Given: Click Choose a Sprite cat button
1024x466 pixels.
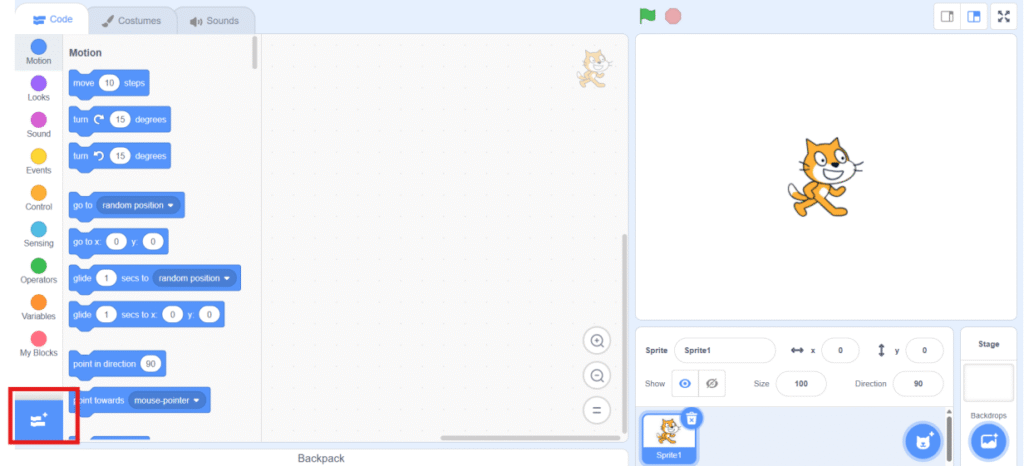Looking at the screenshot, I should [x=921, y=441].
